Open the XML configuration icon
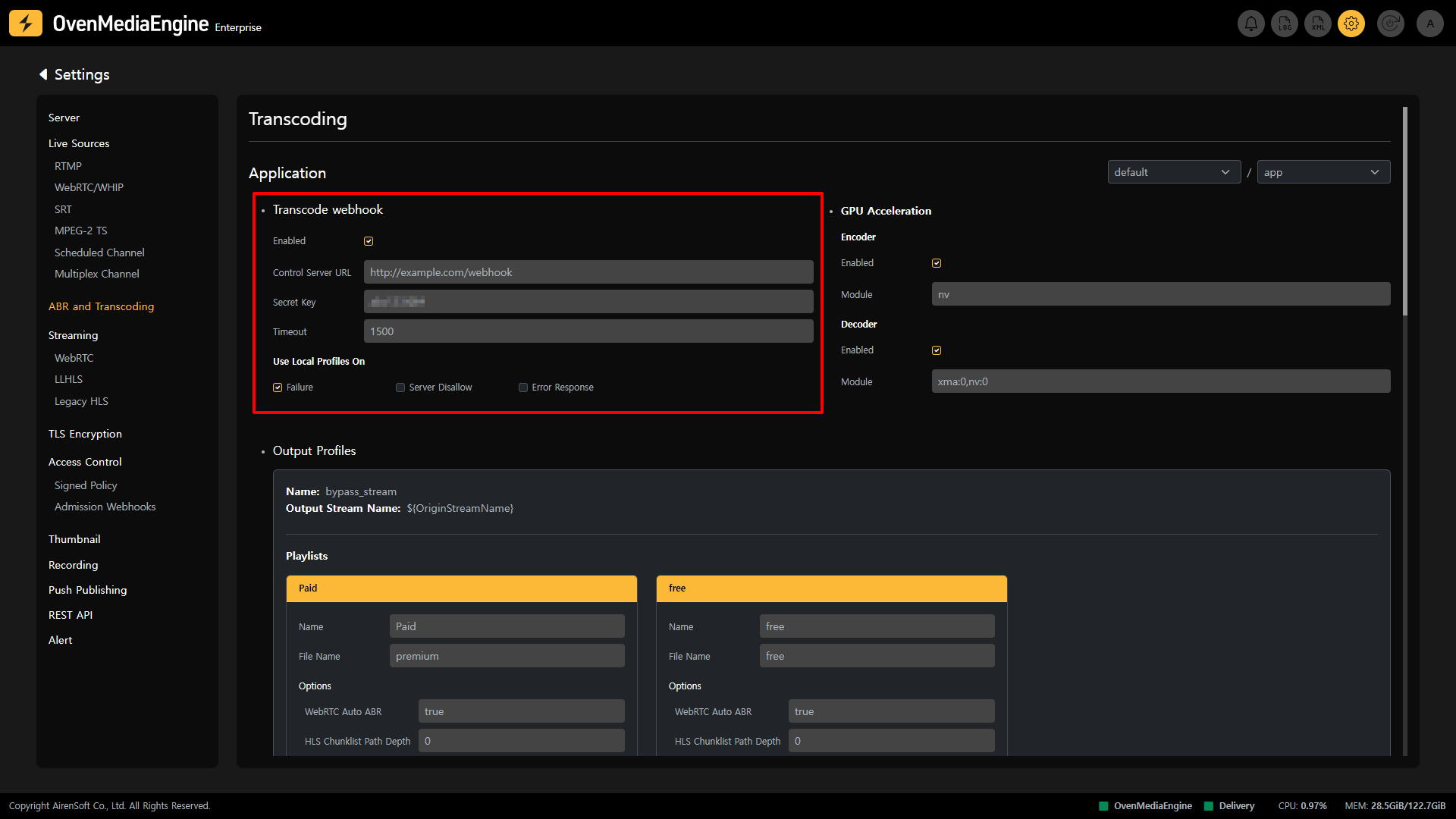The image size is (1456, 819). [1318, 24]
